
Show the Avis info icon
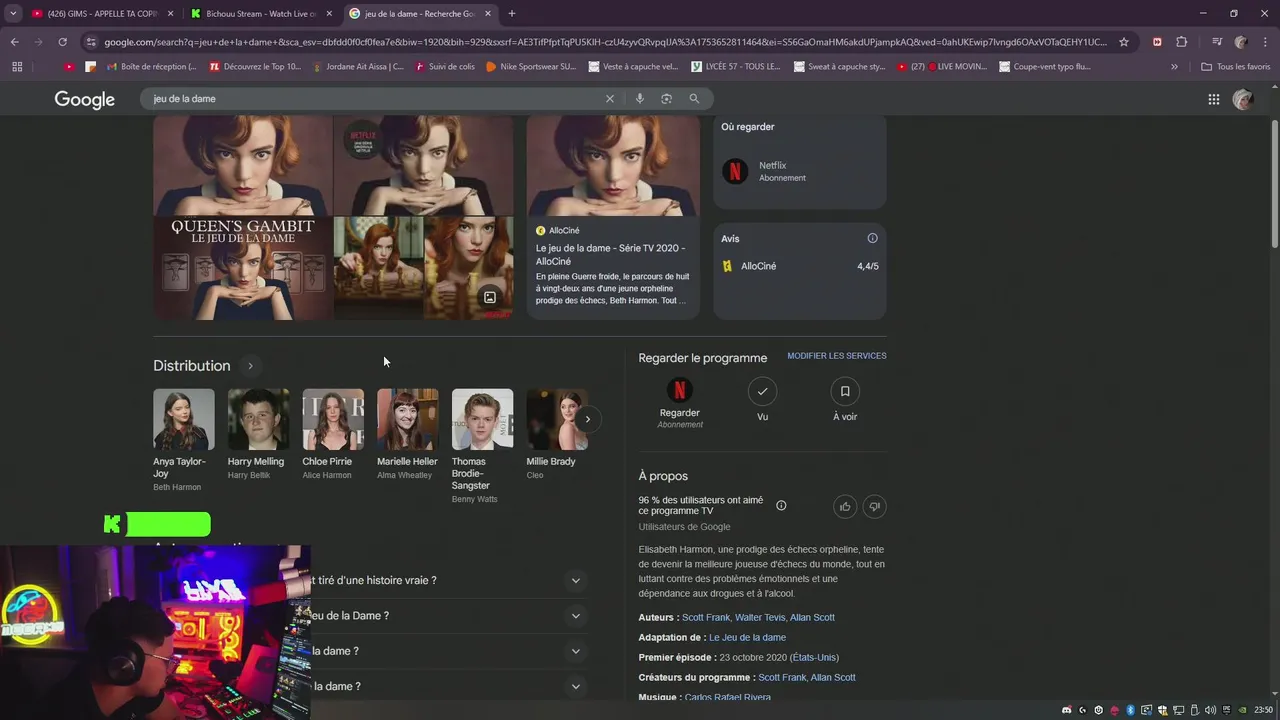coord(872,238)
